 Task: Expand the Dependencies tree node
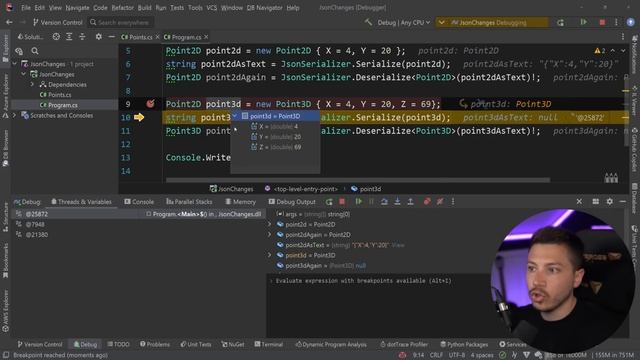tap(32, 84)
